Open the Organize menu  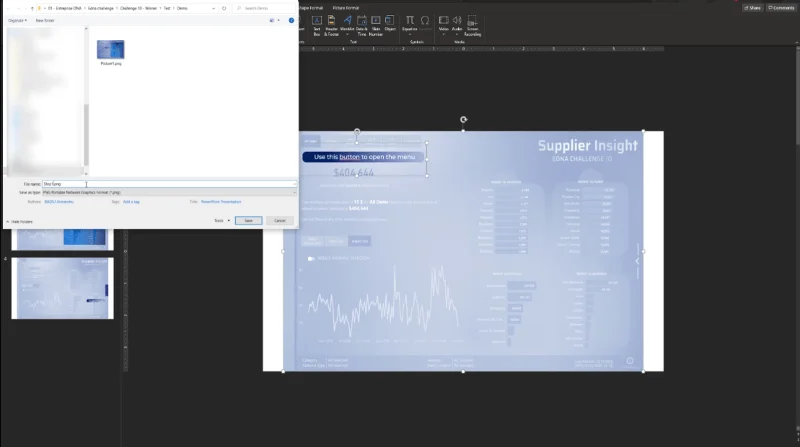(x=17, y=20)
